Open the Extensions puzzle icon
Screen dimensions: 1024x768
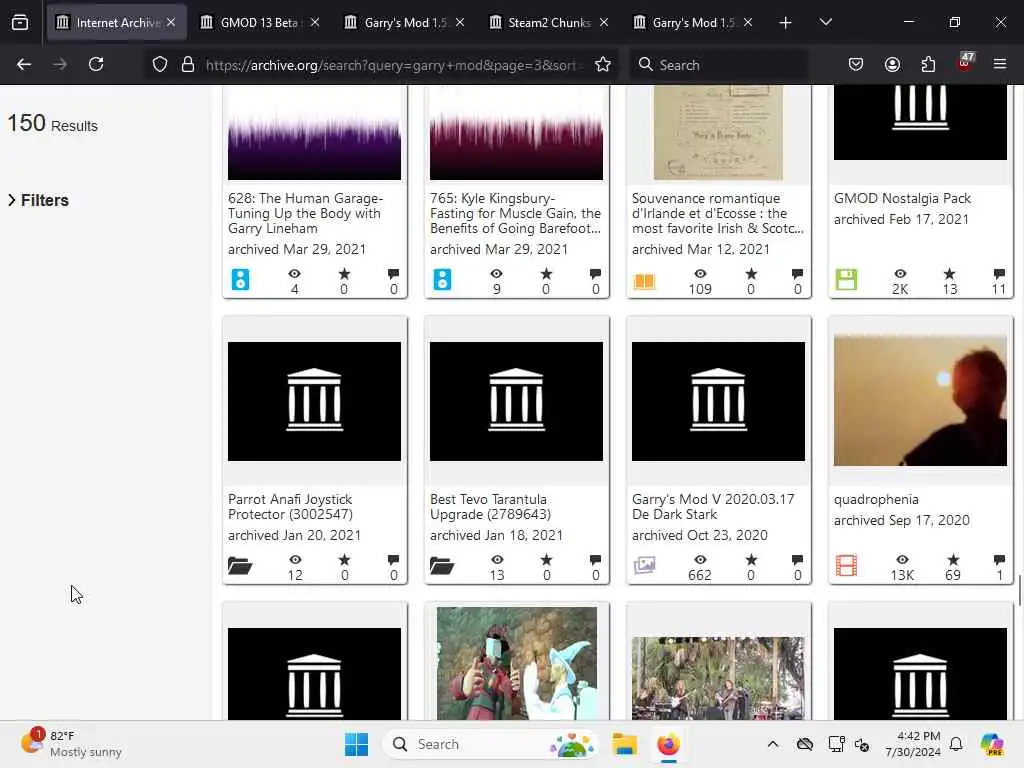pyautogui.click(x=928, y=64)
